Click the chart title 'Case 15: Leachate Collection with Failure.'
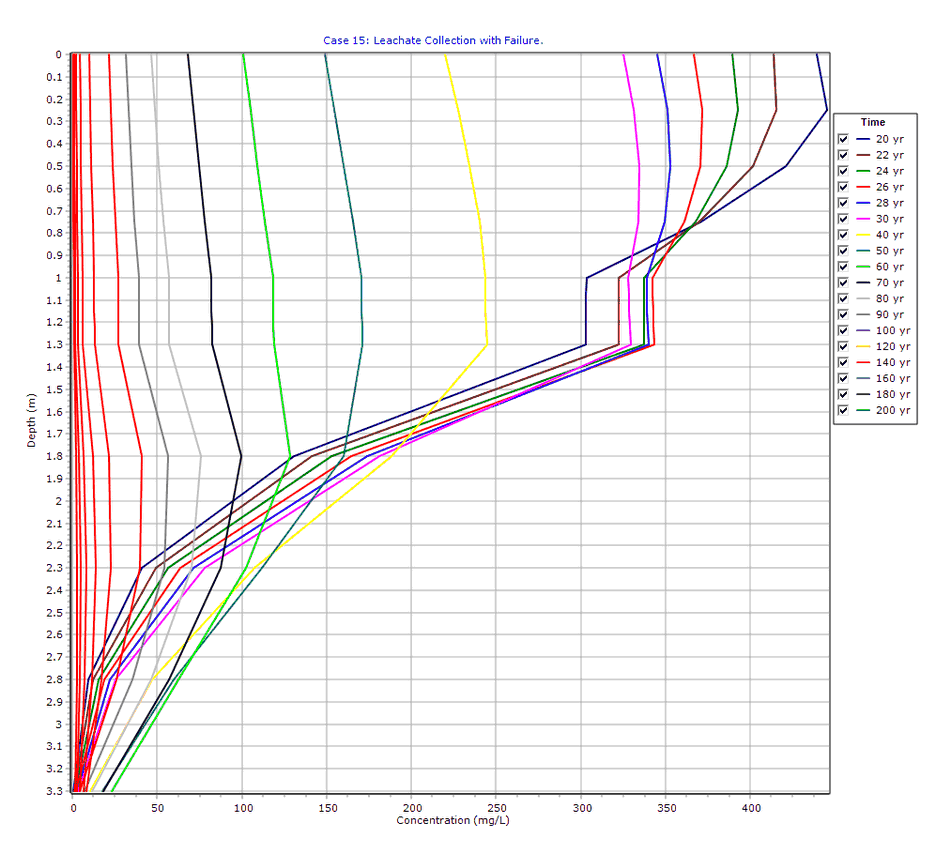This screenshot has height=854, width=936. pyautogui.click(x=433, y=41)
